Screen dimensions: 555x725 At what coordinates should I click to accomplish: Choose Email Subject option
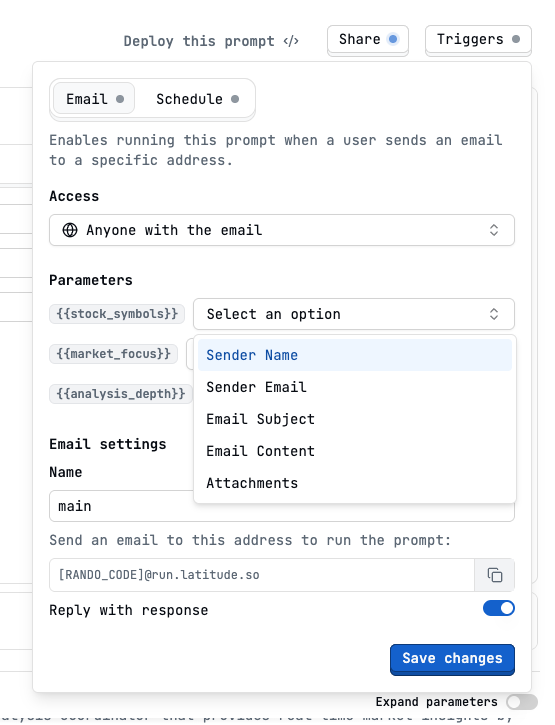click(x=355, y=419)
